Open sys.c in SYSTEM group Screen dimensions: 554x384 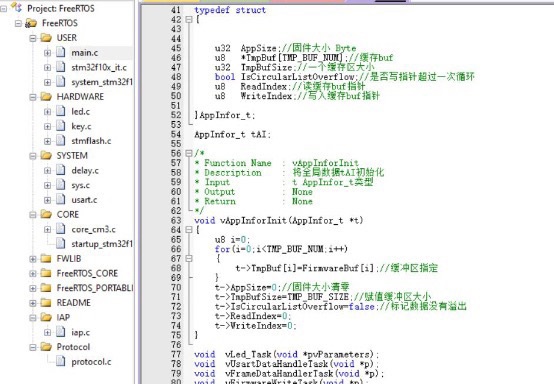click(x=81, y=185)
